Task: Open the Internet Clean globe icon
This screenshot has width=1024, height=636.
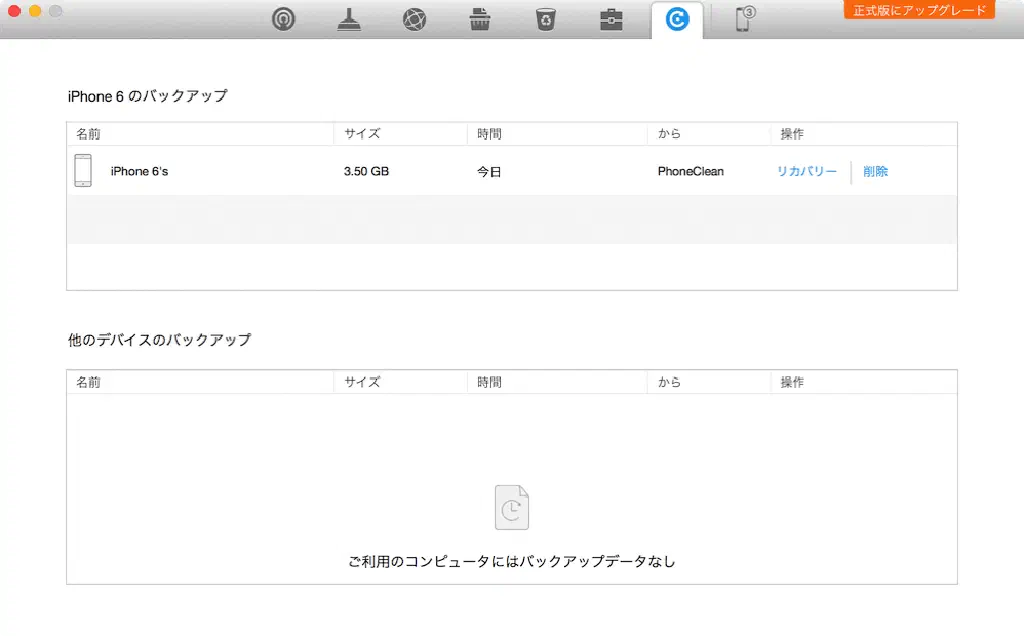Action: 414,19
